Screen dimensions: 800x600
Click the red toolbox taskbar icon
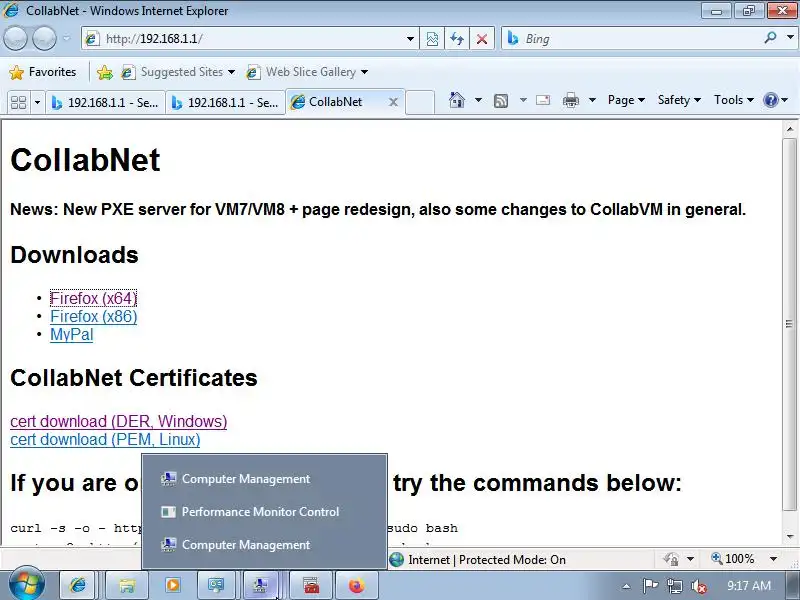tap(311, 585)
